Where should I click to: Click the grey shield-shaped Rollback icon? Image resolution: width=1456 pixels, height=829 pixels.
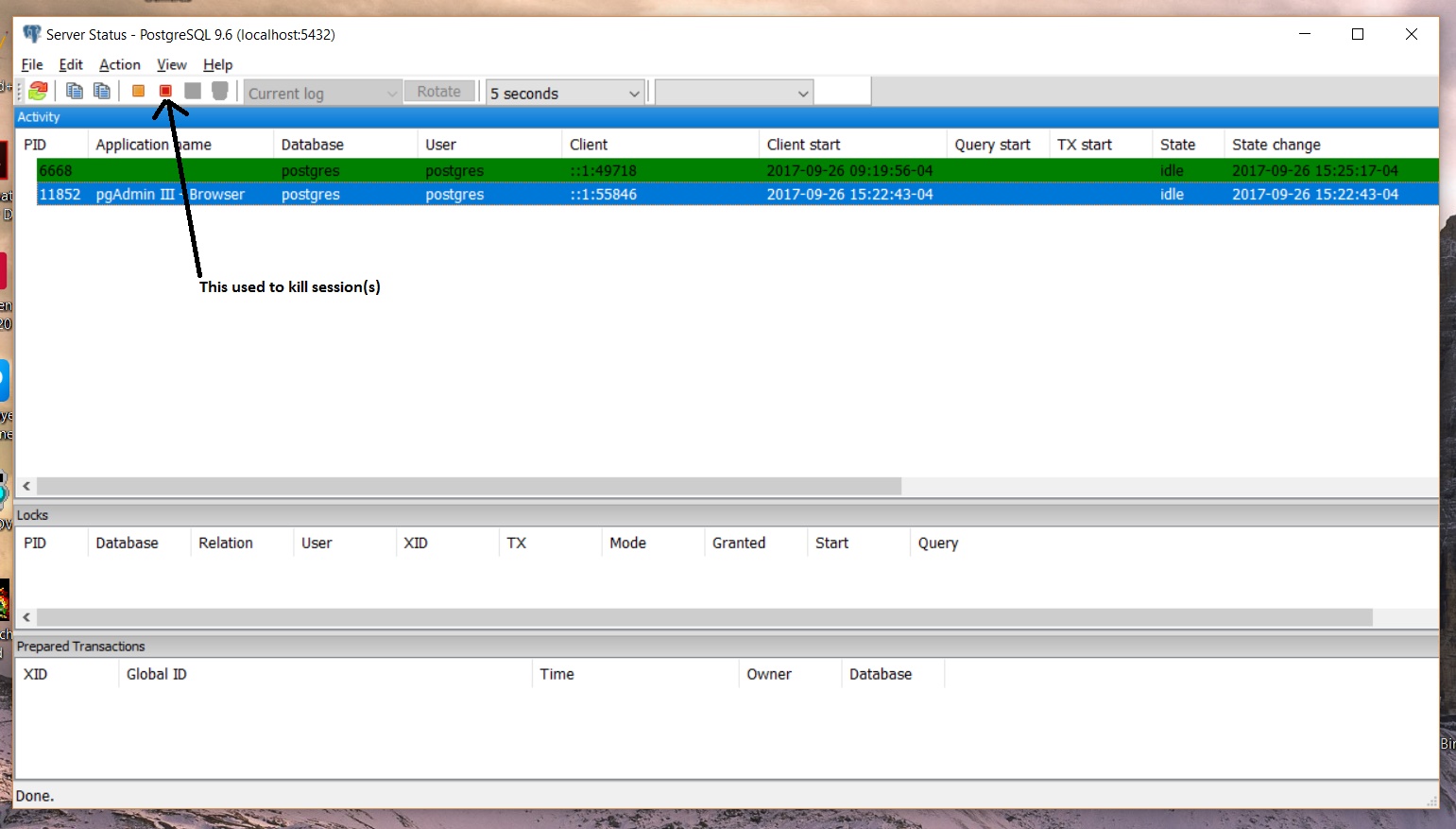click(220, 92)
